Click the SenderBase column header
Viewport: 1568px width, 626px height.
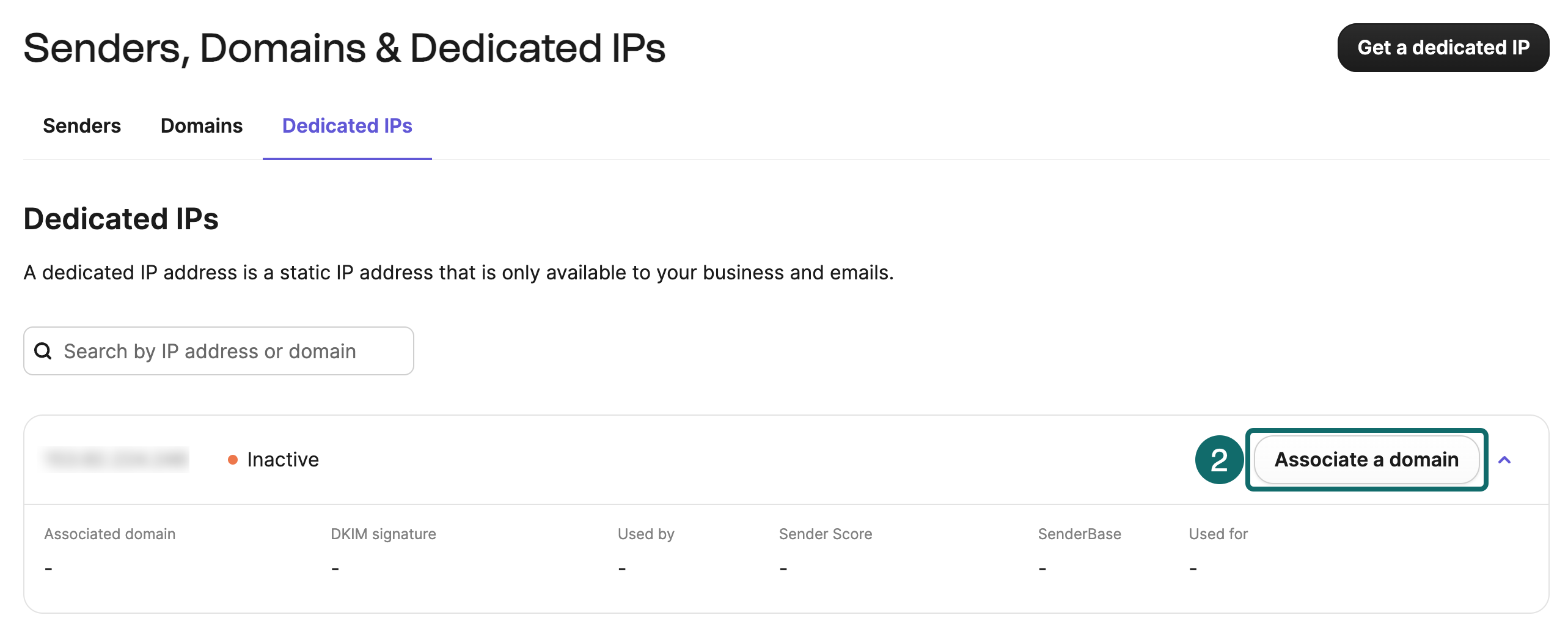1080,534
